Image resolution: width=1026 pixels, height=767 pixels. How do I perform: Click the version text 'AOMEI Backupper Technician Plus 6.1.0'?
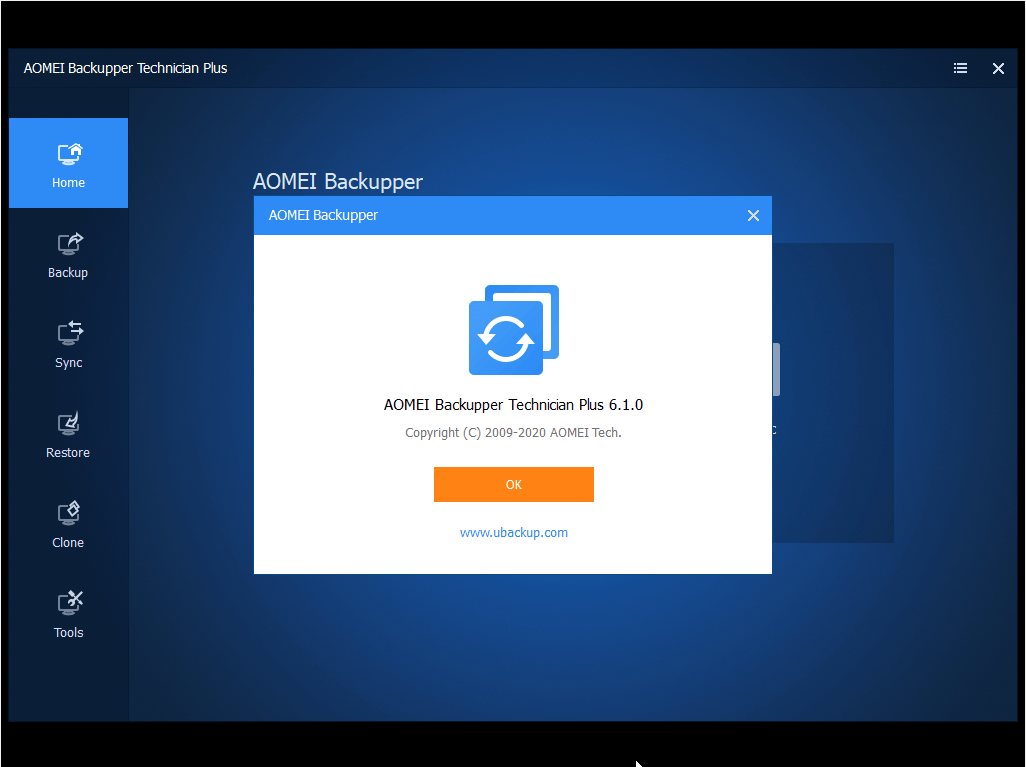pyautogui.click(x=514, y=405)
